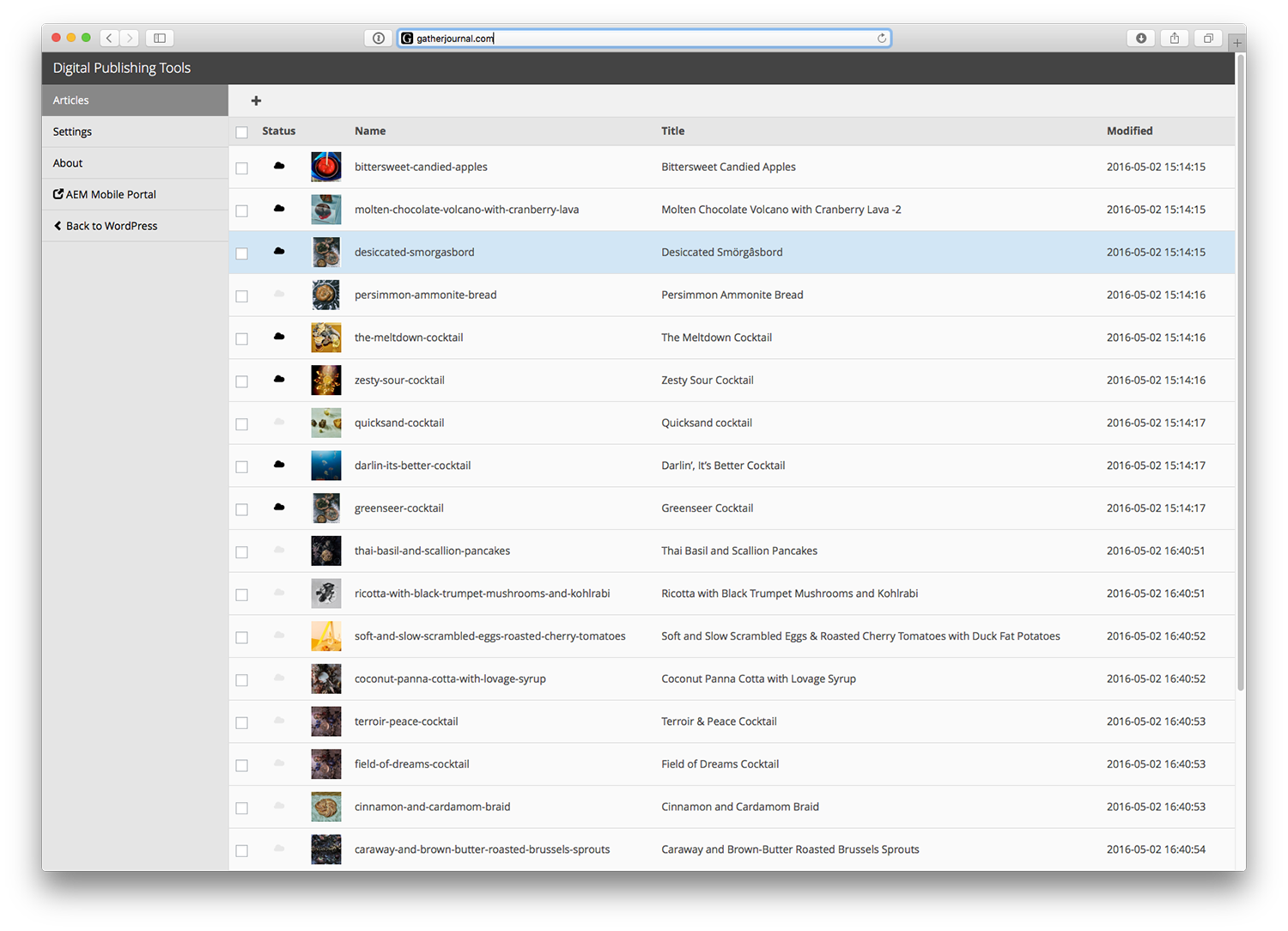Image resolution: width=1288 pixels, height=931 pixels.
Task: Click faded cloud icon for terroir-peace-cocktail
Action: click(279, 721)
